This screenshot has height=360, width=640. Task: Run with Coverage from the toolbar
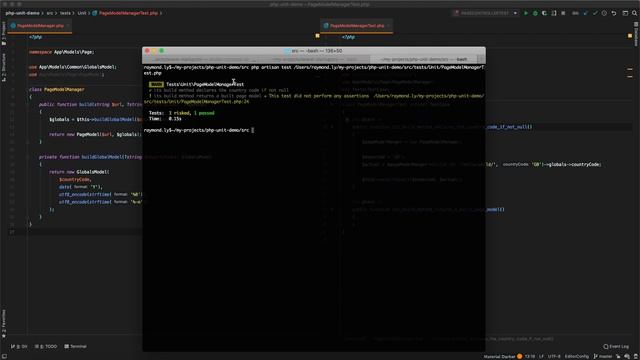click(544, 13)
